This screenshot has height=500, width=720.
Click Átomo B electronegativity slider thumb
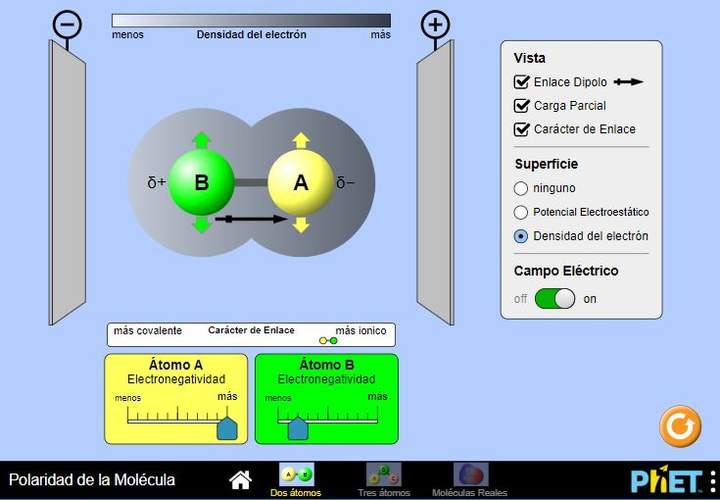297,428
